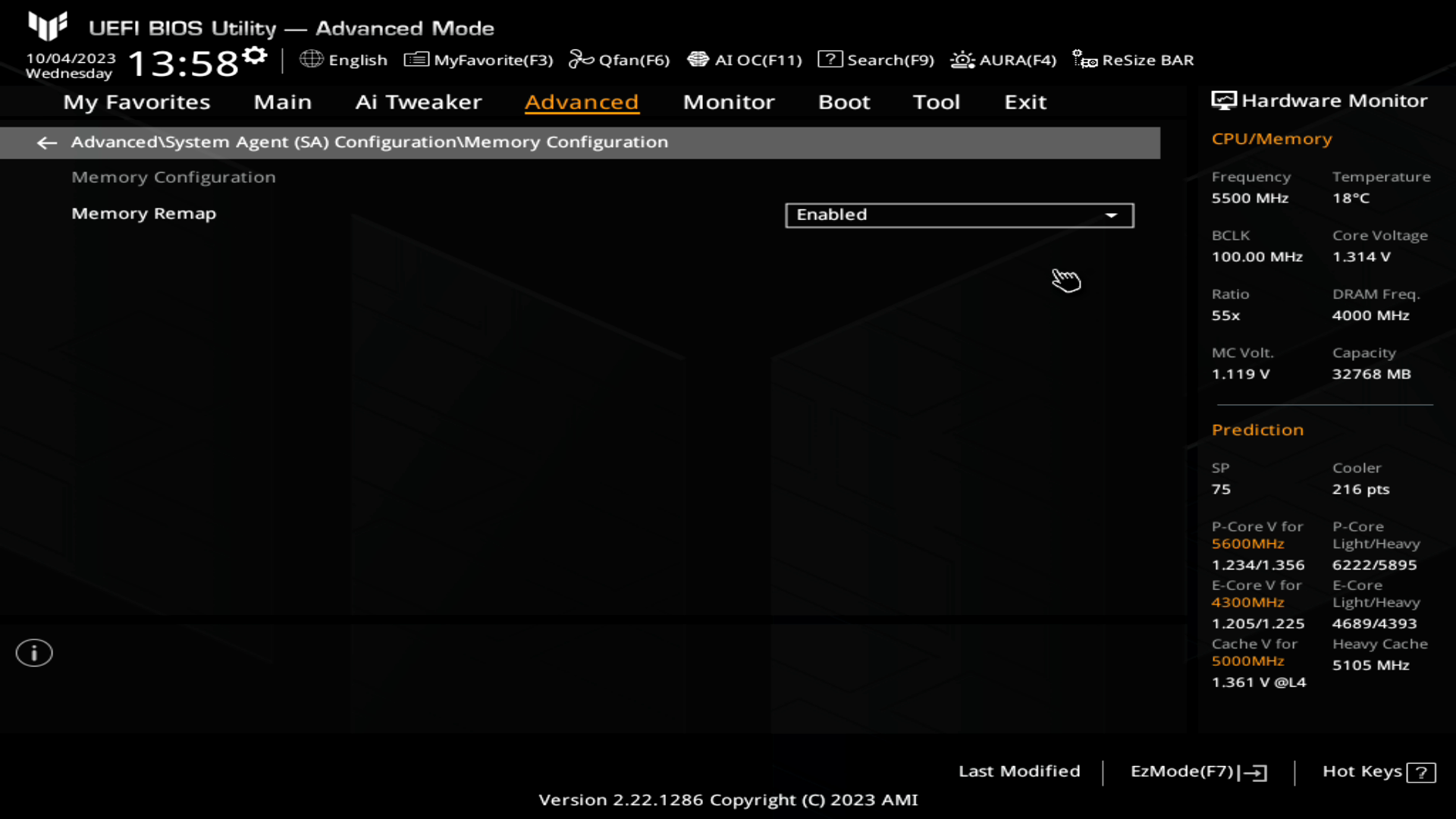Click the Version 2.22.1286 copyright text
The width and height of the screenshot is (1456, 819).
[x=728, y=800]
